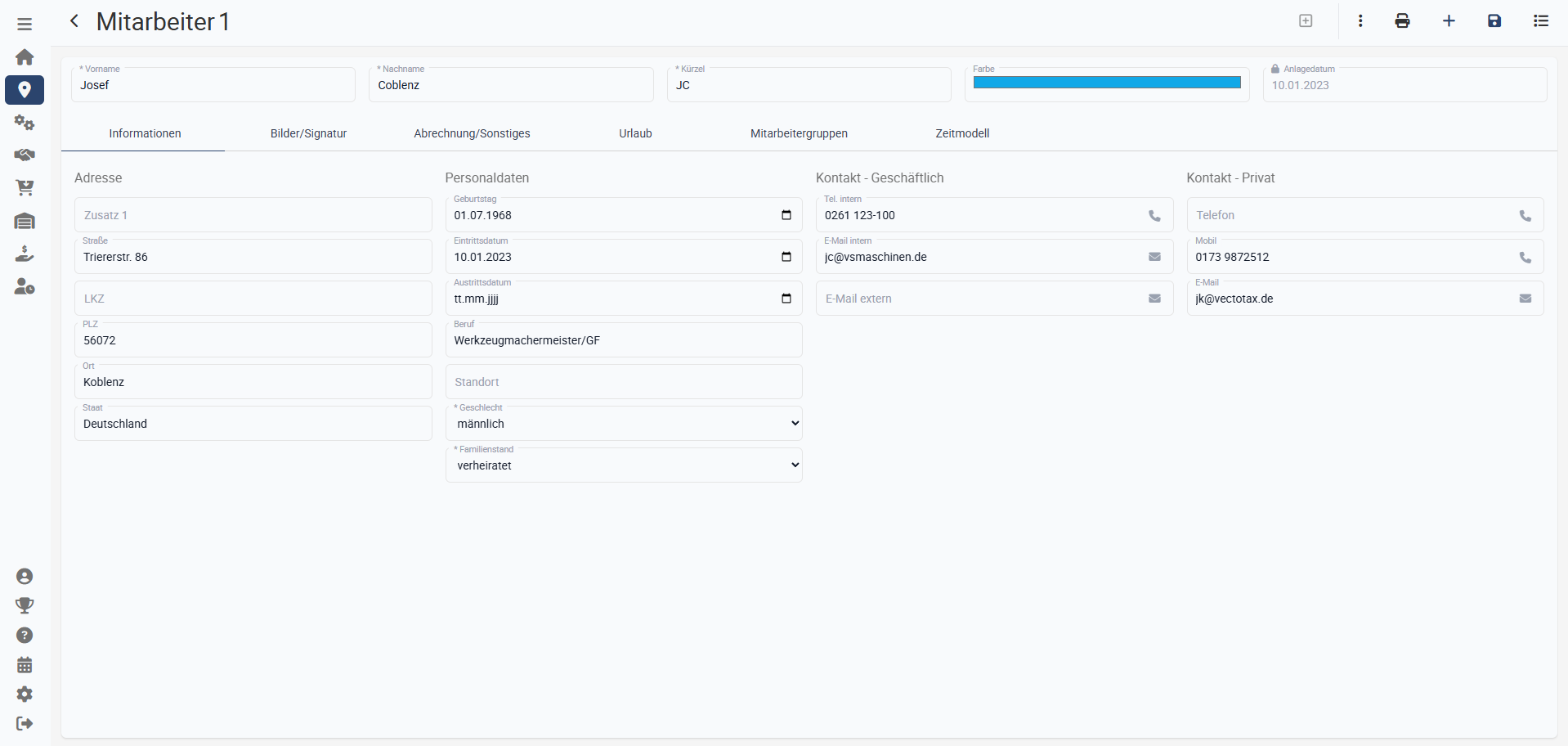
Task: Click the plus icon to add employee
Action: (x=1449, y=21)
